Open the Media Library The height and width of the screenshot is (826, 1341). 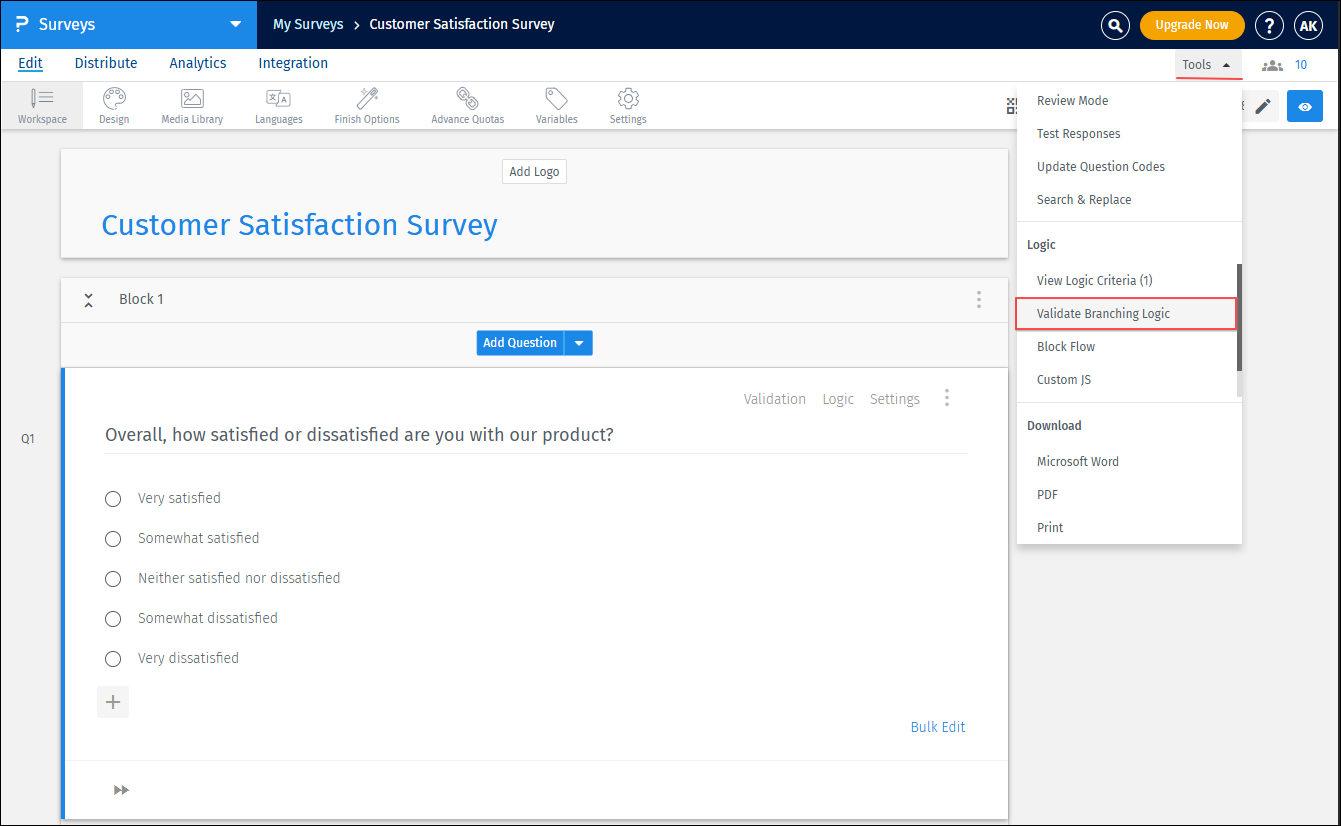coord(191,105)
